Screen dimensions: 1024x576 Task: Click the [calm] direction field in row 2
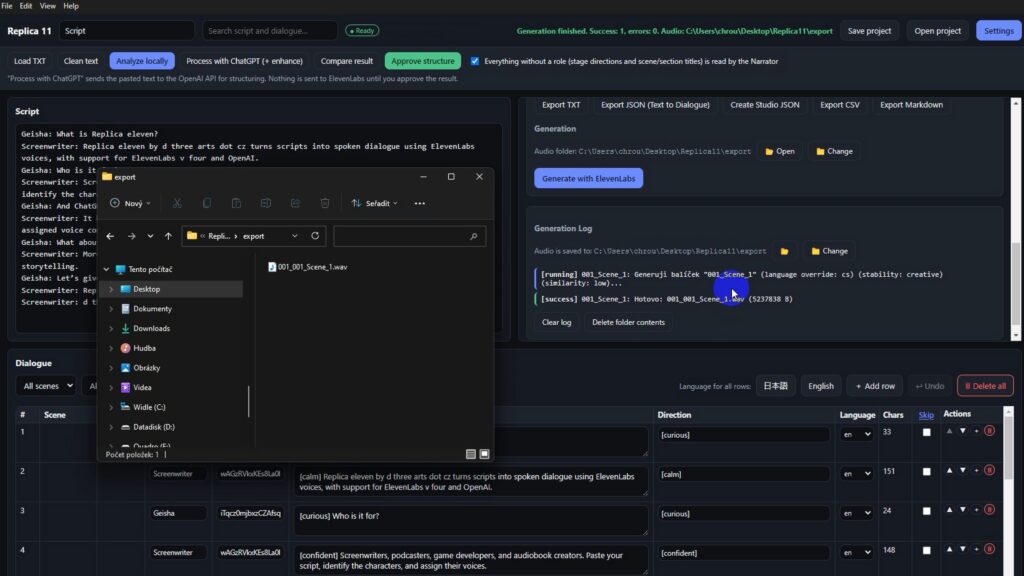pos(743,474)
